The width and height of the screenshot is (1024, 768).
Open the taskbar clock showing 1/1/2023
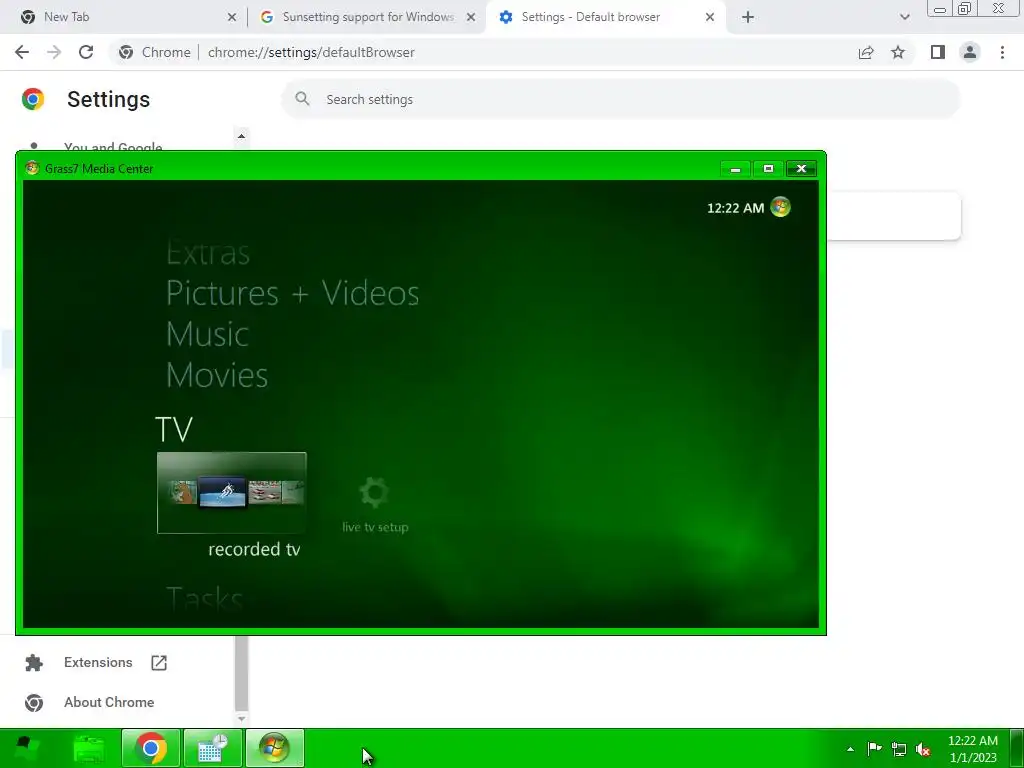(x=973, y=748)
